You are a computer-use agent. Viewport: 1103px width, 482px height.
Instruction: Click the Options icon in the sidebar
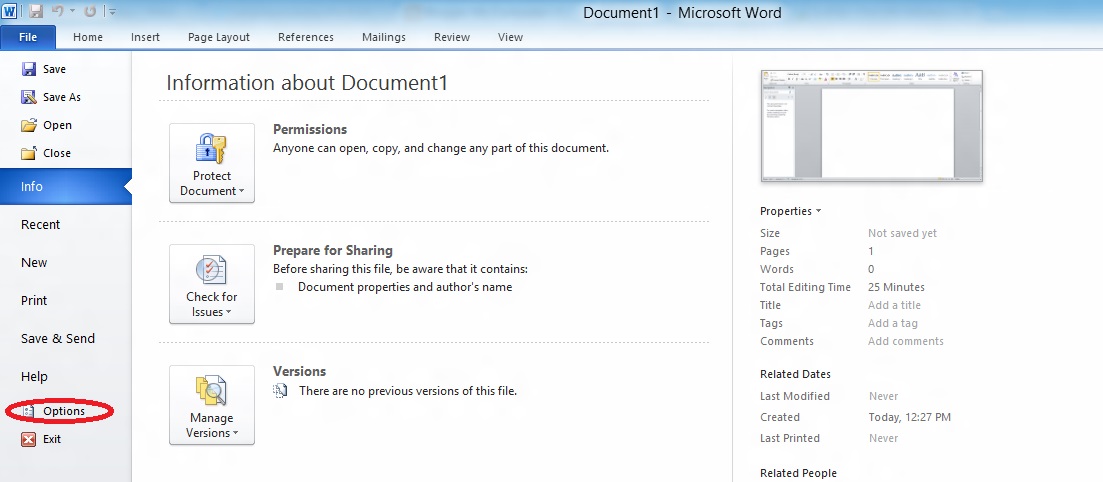click(x=29, y=411)
